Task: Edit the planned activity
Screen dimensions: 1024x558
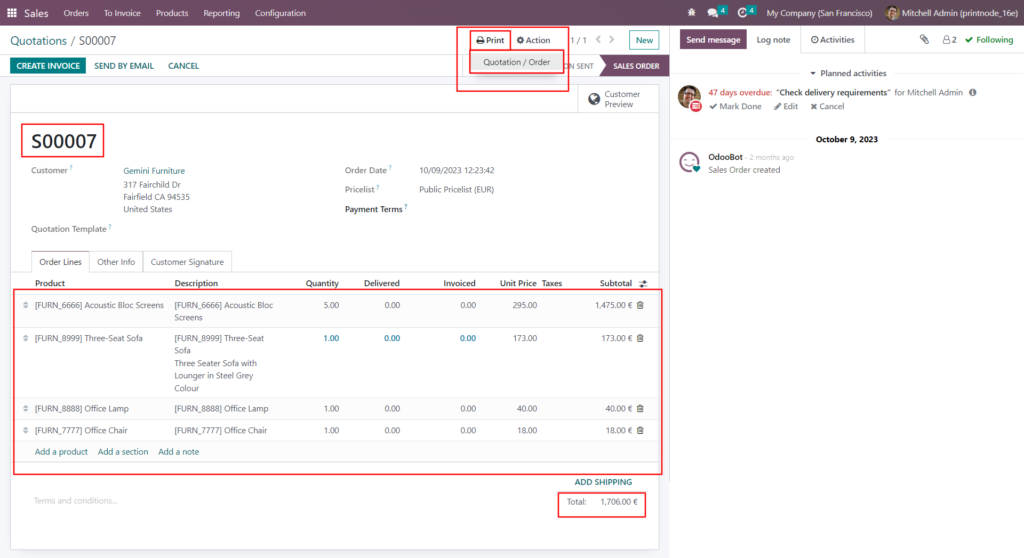Action: point(786,107)
